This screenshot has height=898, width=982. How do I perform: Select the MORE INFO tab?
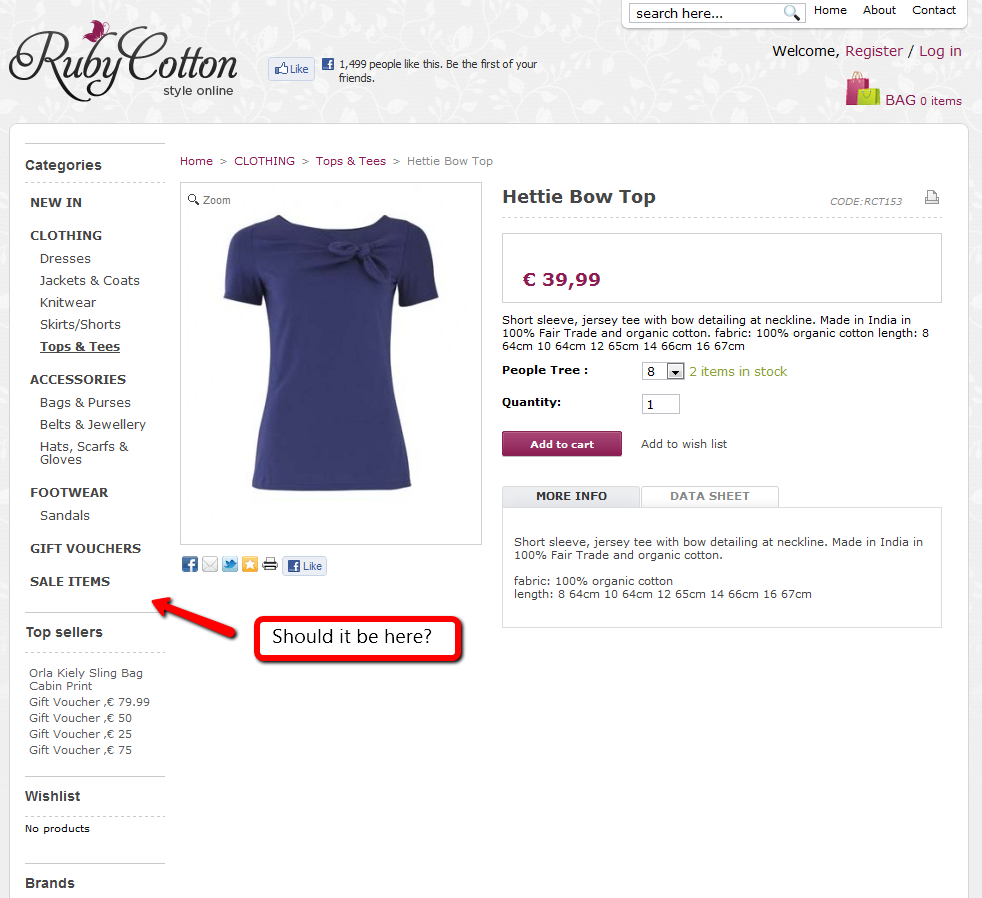571,496
